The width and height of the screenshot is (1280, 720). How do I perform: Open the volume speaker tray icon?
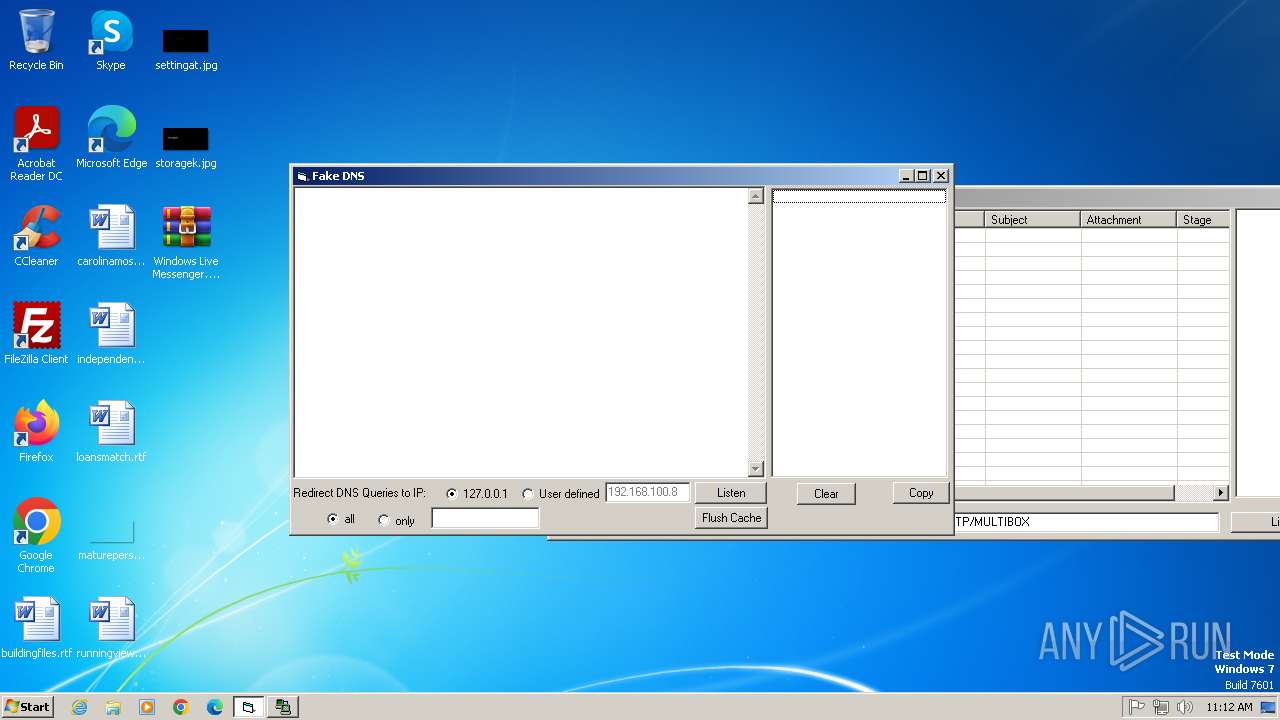(x=1185, y=707)
